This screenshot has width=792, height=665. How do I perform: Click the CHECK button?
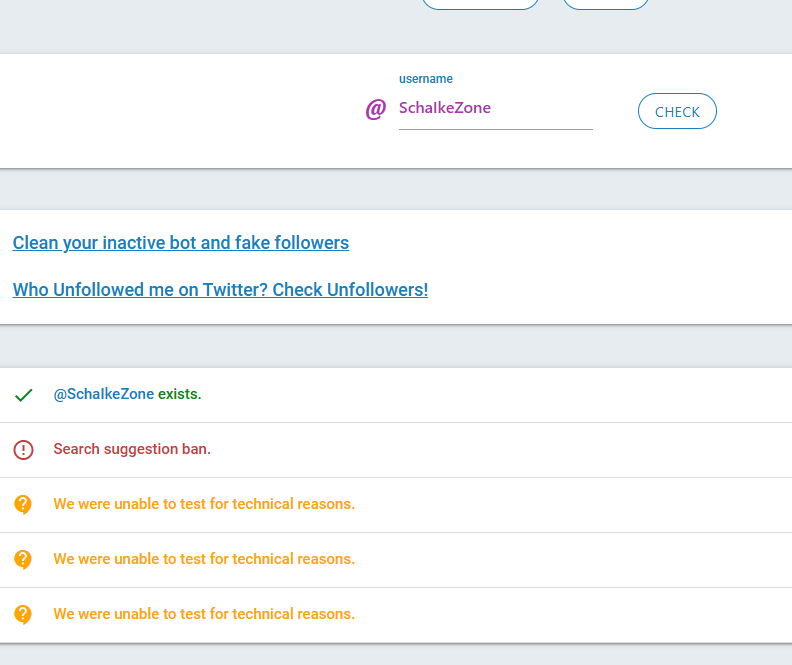677,111
